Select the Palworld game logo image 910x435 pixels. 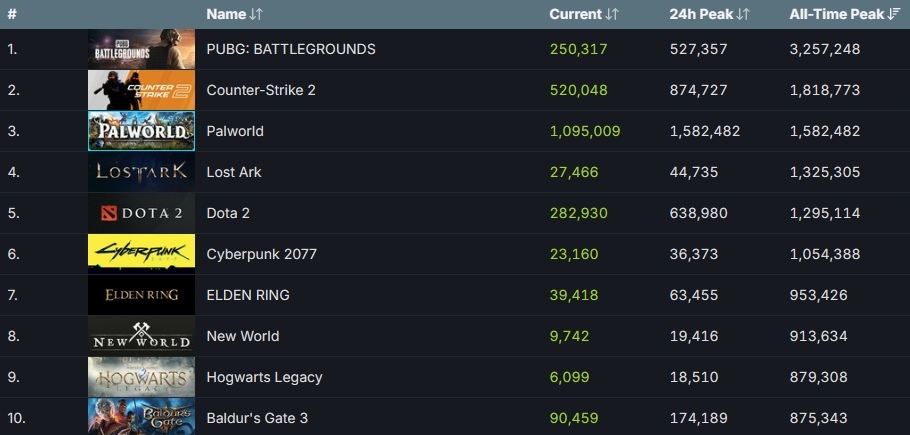coord(141,131)
